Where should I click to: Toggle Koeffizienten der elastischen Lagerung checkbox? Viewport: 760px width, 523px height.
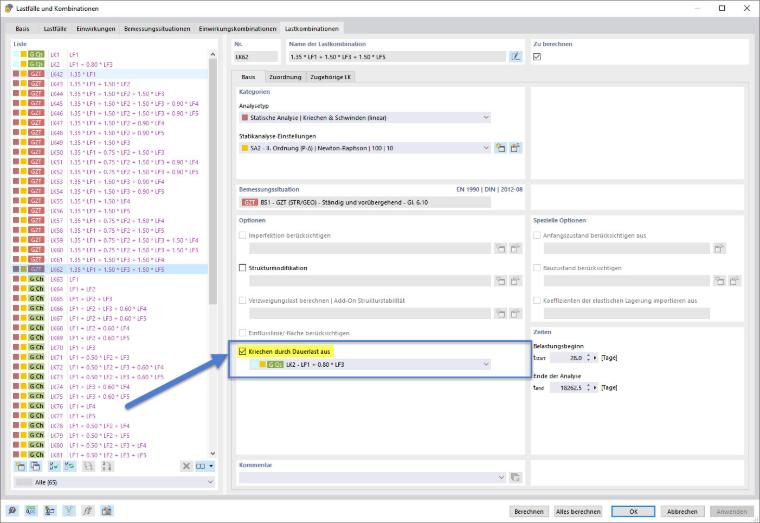coord(537,301)
